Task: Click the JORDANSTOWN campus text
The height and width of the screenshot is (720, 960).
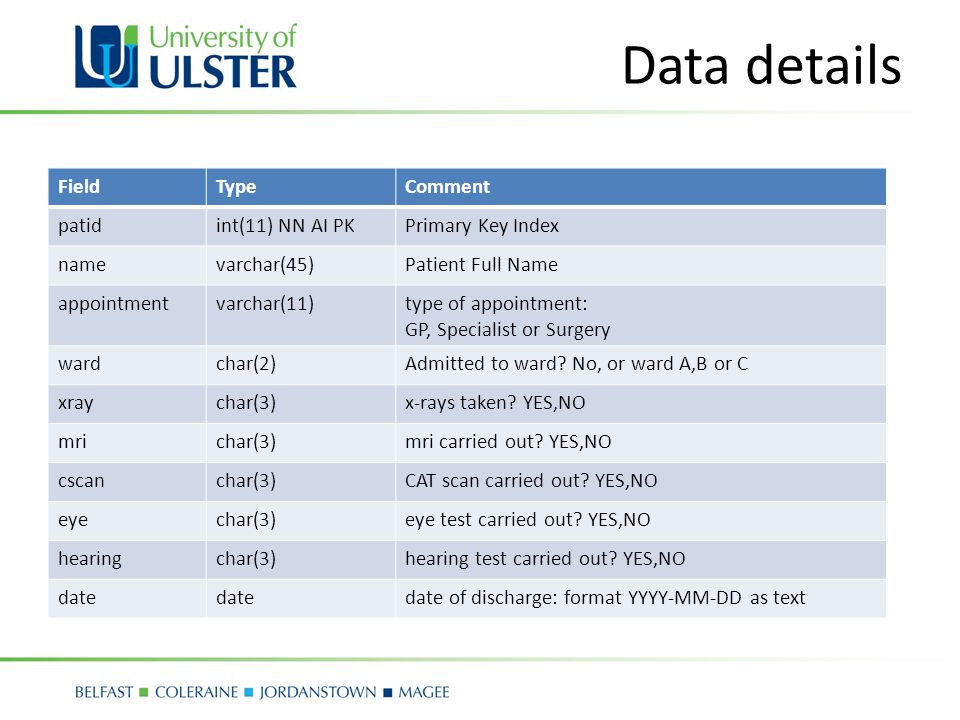Action: (x=318, y=692)
